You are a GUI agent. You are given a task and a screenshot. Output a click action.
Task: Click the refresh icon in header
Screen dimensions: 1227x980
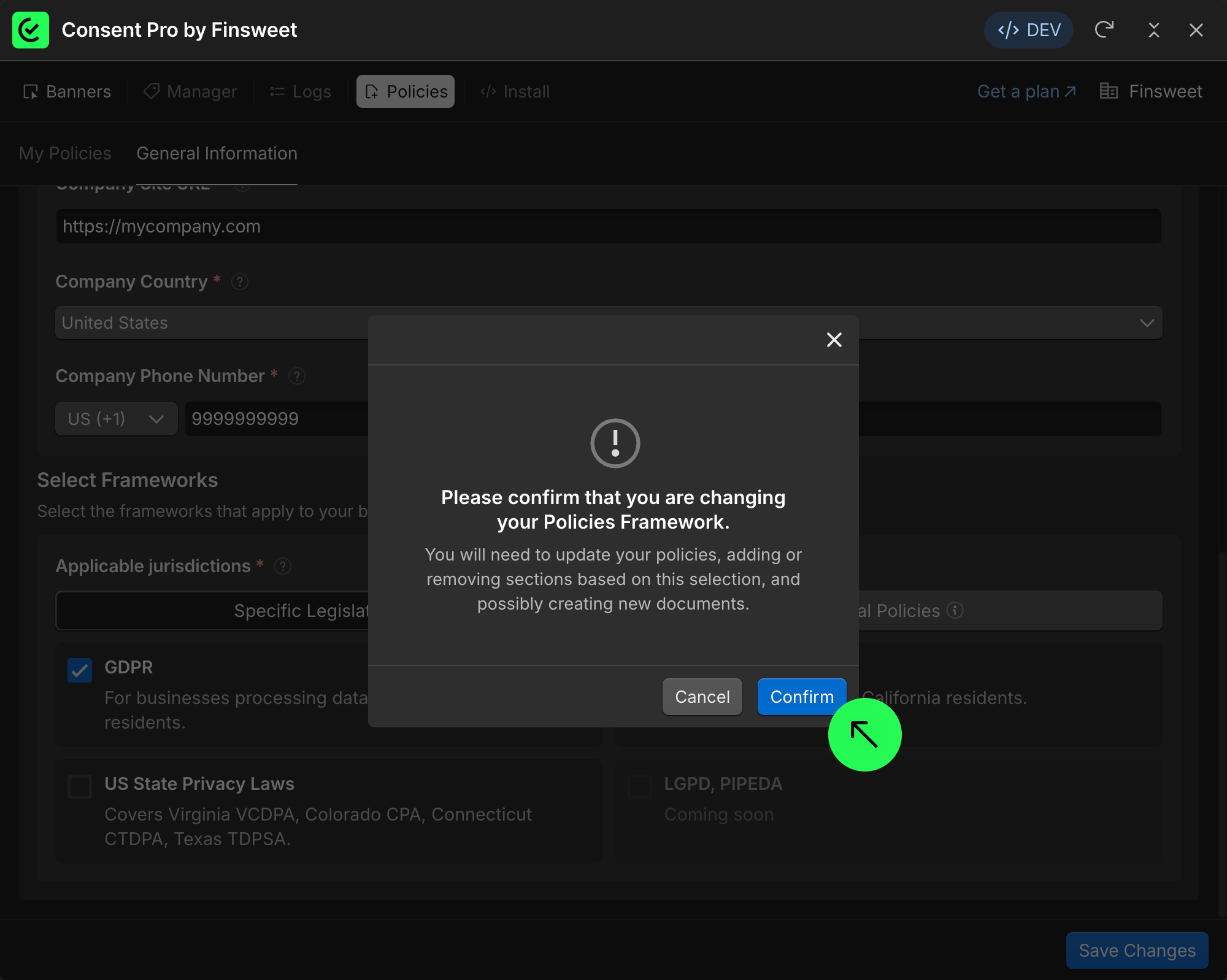pyautogui.click(x=1104, y=29)
